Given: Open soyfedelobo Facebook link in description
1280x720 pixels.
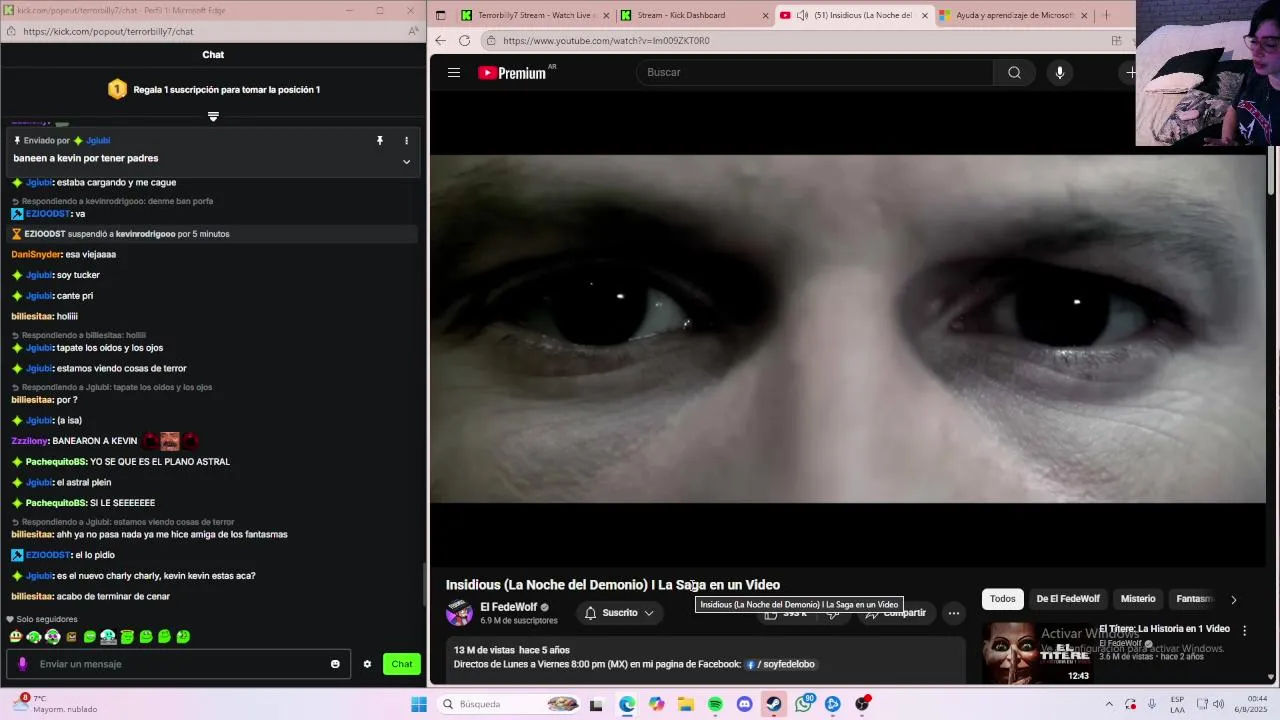Looking at the screenshot, I should click(x=780, y=664).
